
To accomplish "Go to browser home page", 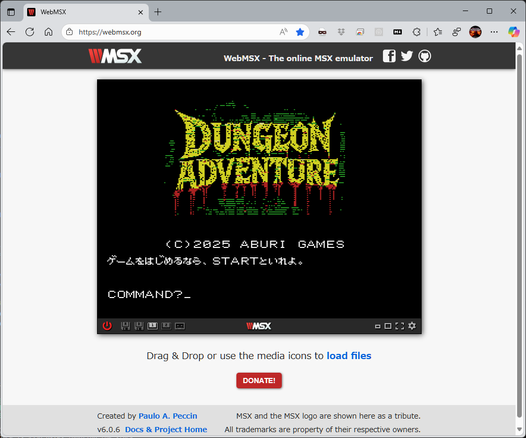I will coord(49,32).
